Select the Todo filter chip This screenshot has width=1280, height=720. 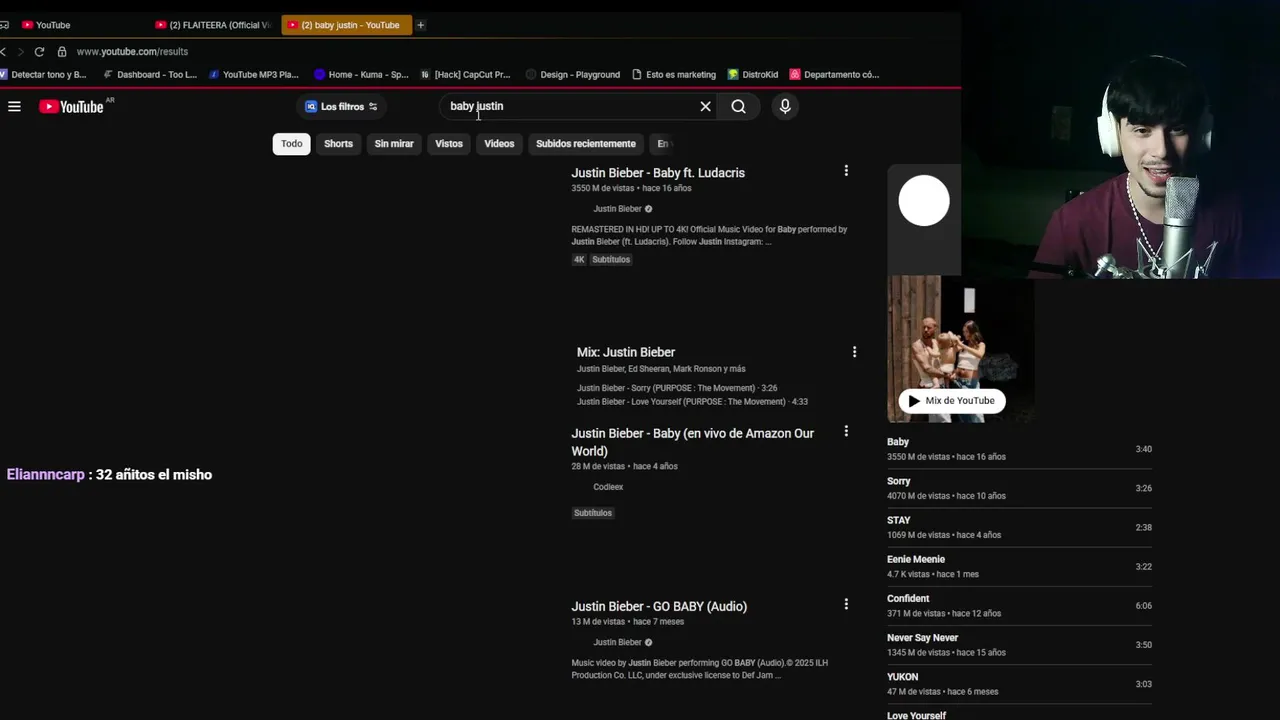tap(291, 144)
